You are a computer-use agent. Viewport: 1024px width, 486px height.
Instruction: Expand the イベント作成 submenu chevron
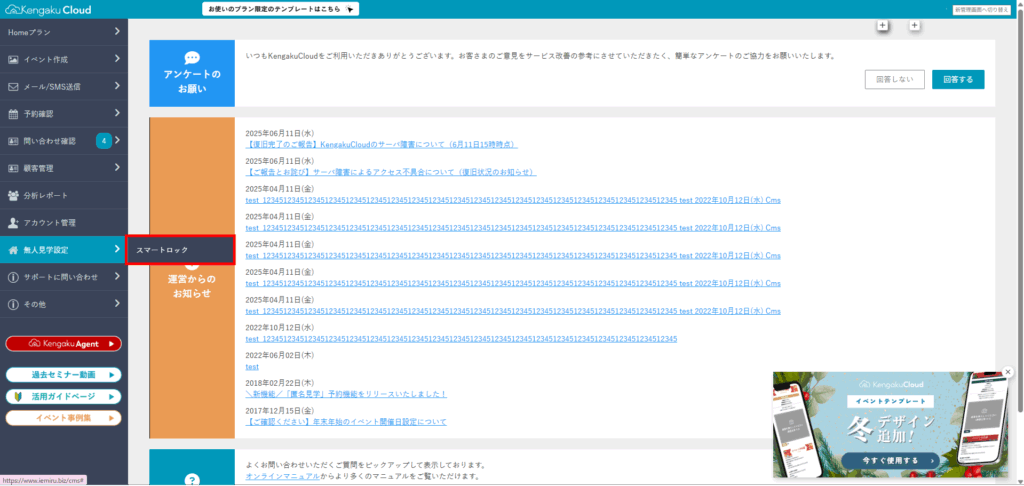tap(117, 59)
